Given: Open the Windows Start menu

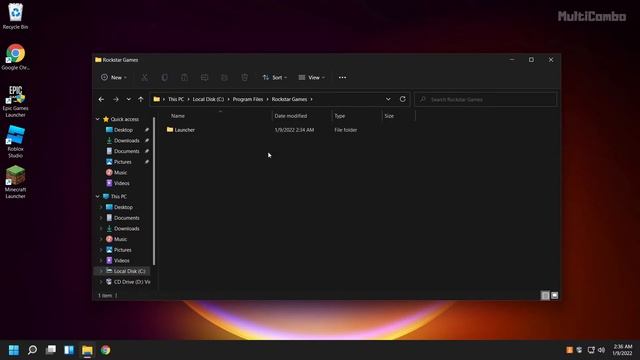Looking at the screenshot, I should (13, 350).
